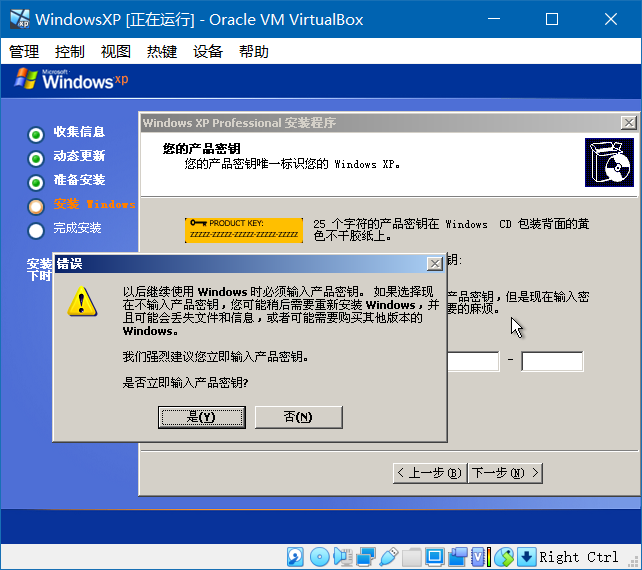Click the 准备安装 step indicator
This screenshot has height=570, width=642.
(x=36, y=183)
